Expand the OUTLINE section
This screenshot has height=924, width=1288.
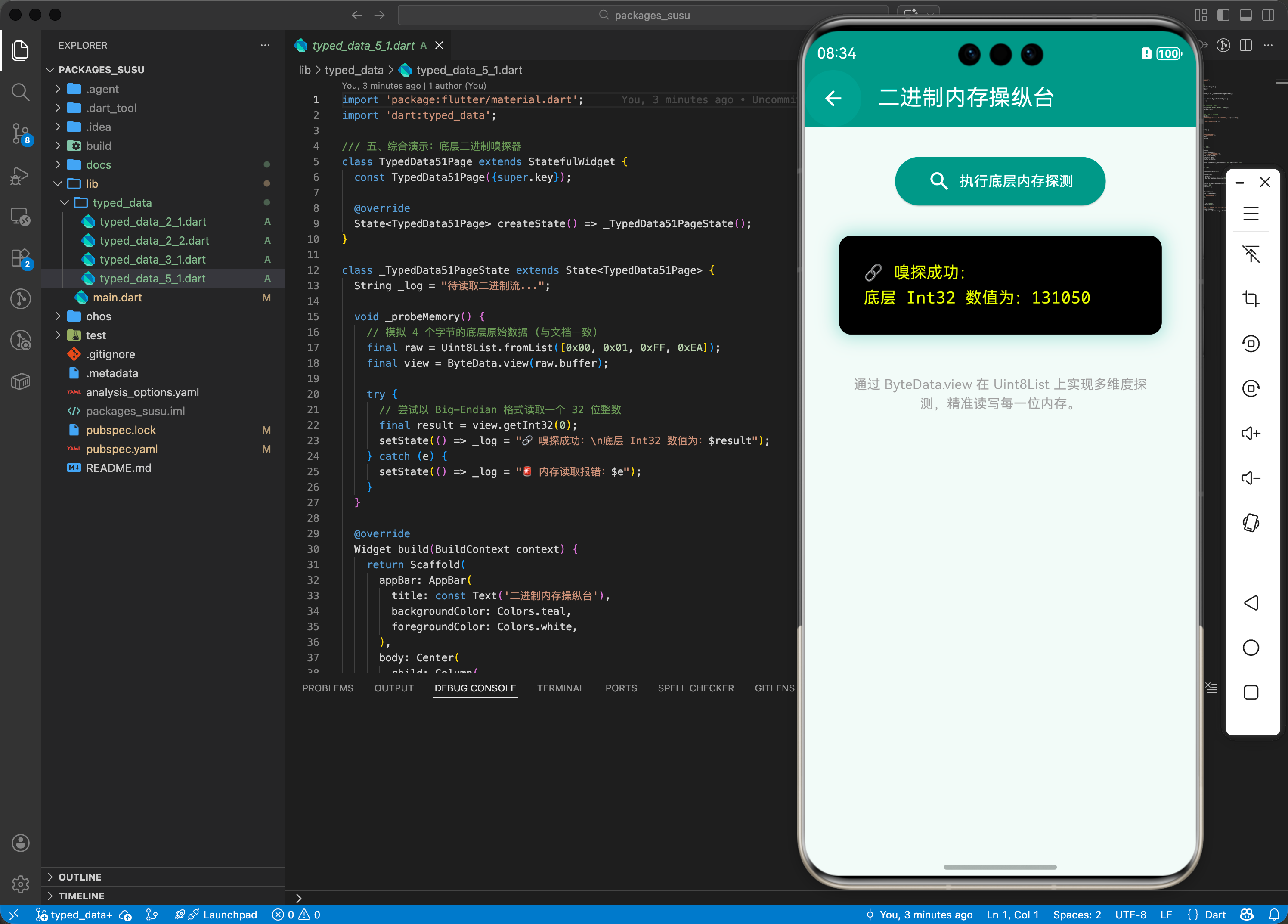coord(80,876)
